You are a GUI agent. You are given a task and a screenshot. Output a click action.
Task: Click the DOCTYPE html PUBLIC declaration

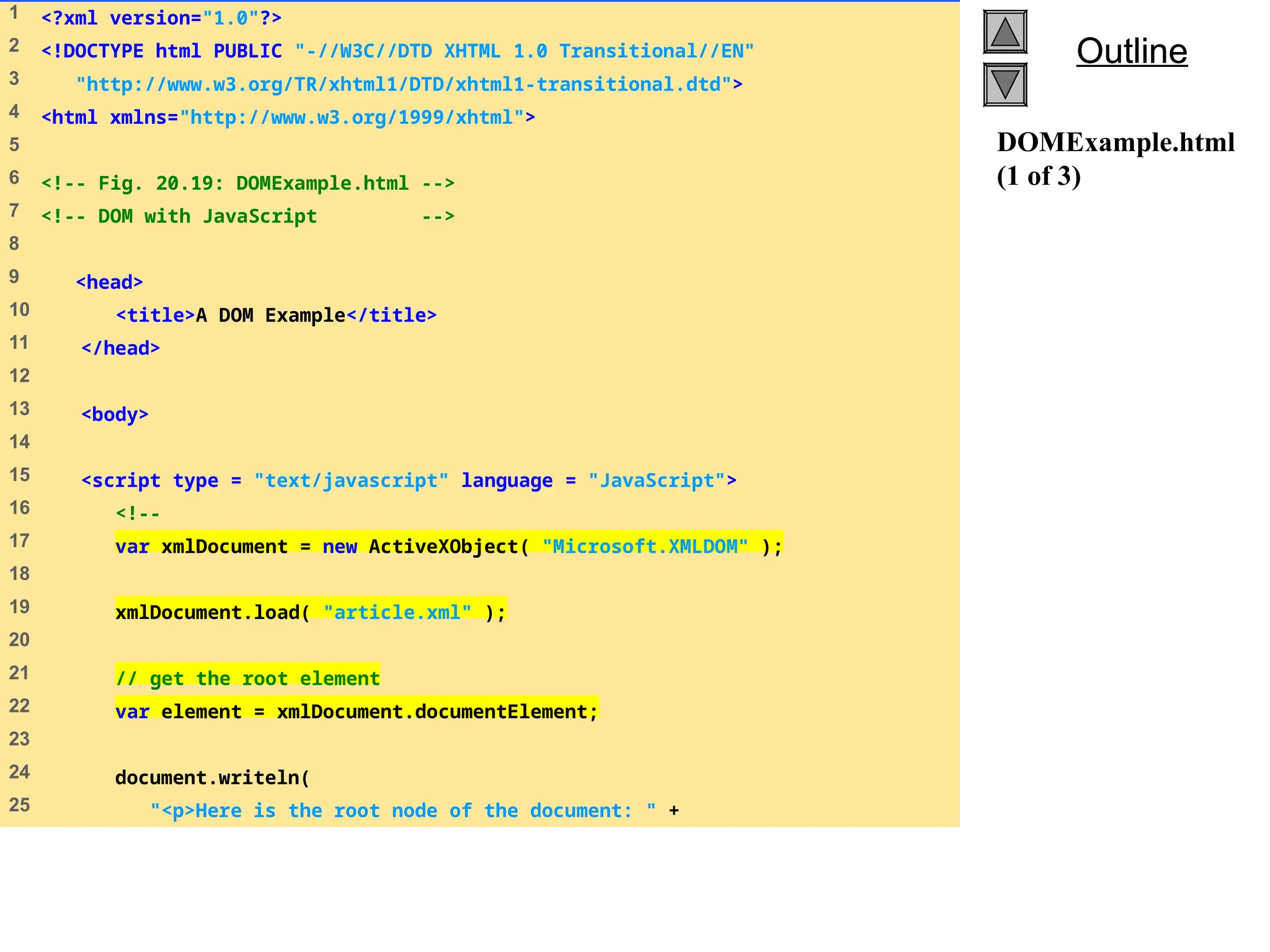coord(397,51)
